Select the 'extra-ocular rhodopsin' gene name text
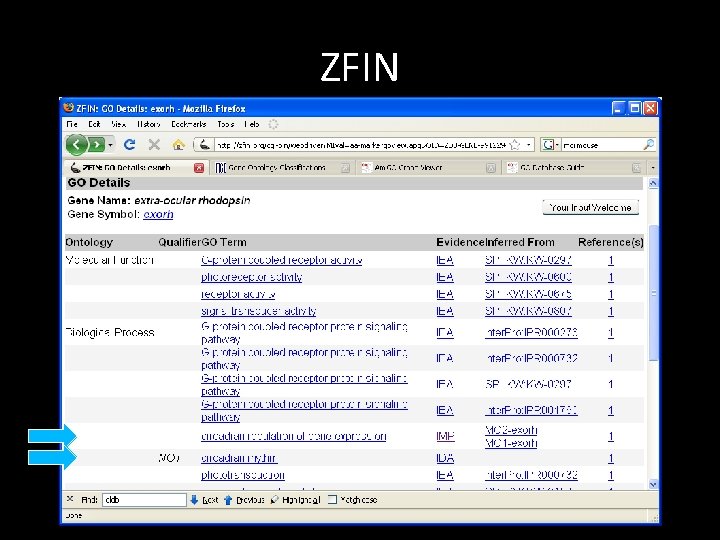The width and height of the screenshot is (720, 540). 192,200
